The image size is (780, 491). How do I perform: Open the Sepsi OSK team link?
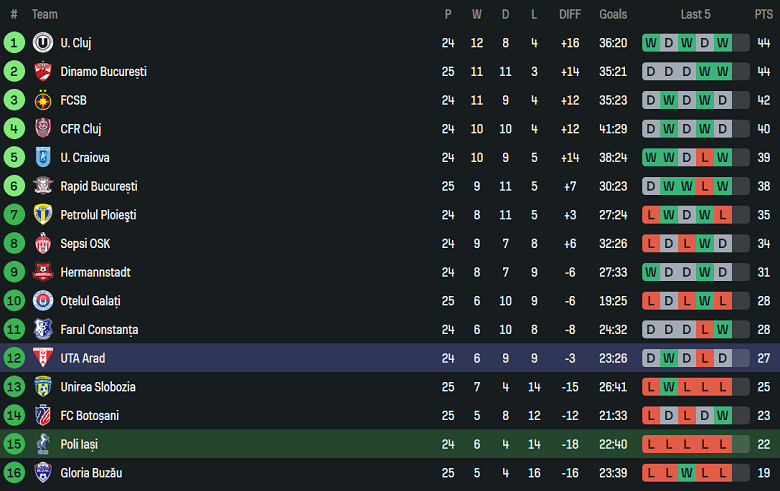pyautogui.click(x=85, y=244)
